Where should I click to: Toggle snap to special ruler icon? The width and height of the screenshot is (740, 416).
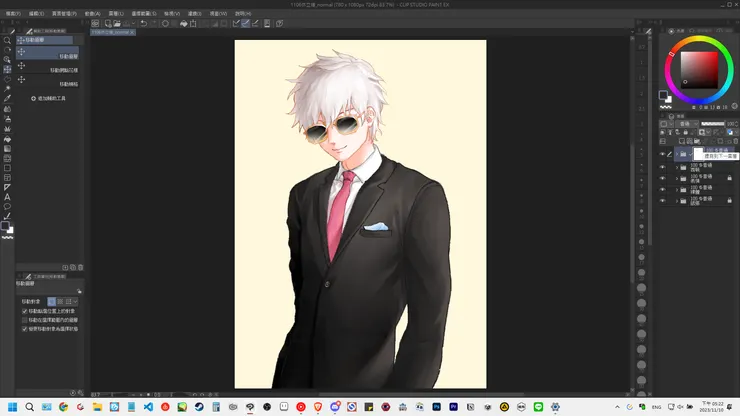(x=245, y=23)
